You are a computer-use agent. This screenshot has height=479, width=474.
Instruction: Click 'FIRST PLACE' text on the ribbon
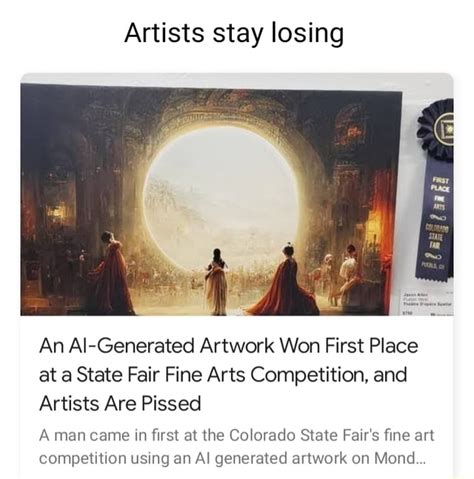coord(441,185)
